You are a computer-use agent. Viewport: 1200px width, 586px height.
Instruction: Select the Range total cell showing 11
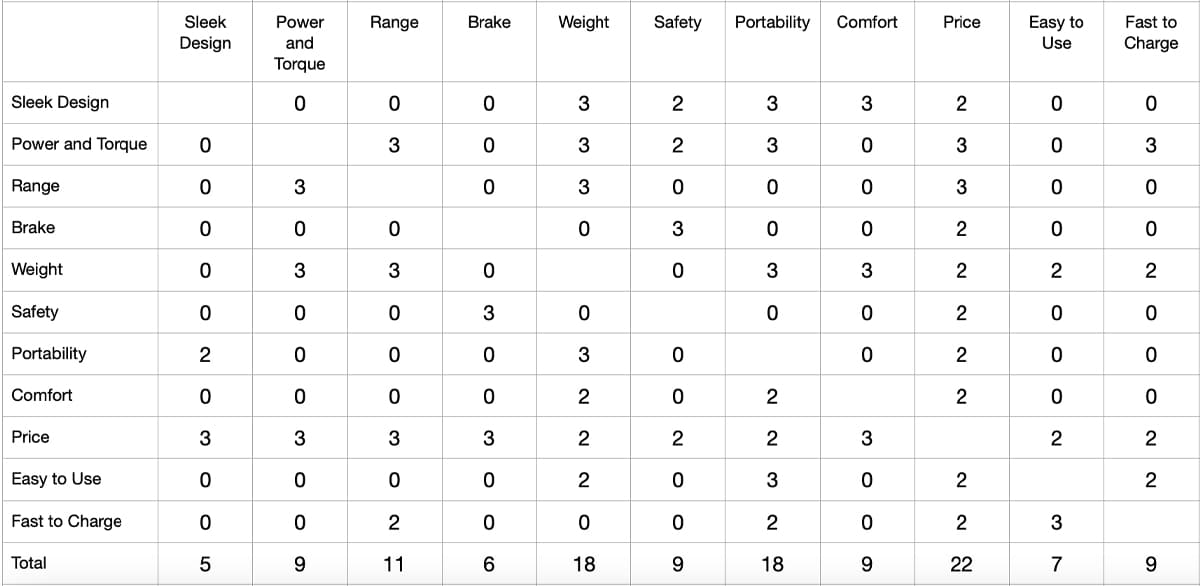tap(394, 564)
